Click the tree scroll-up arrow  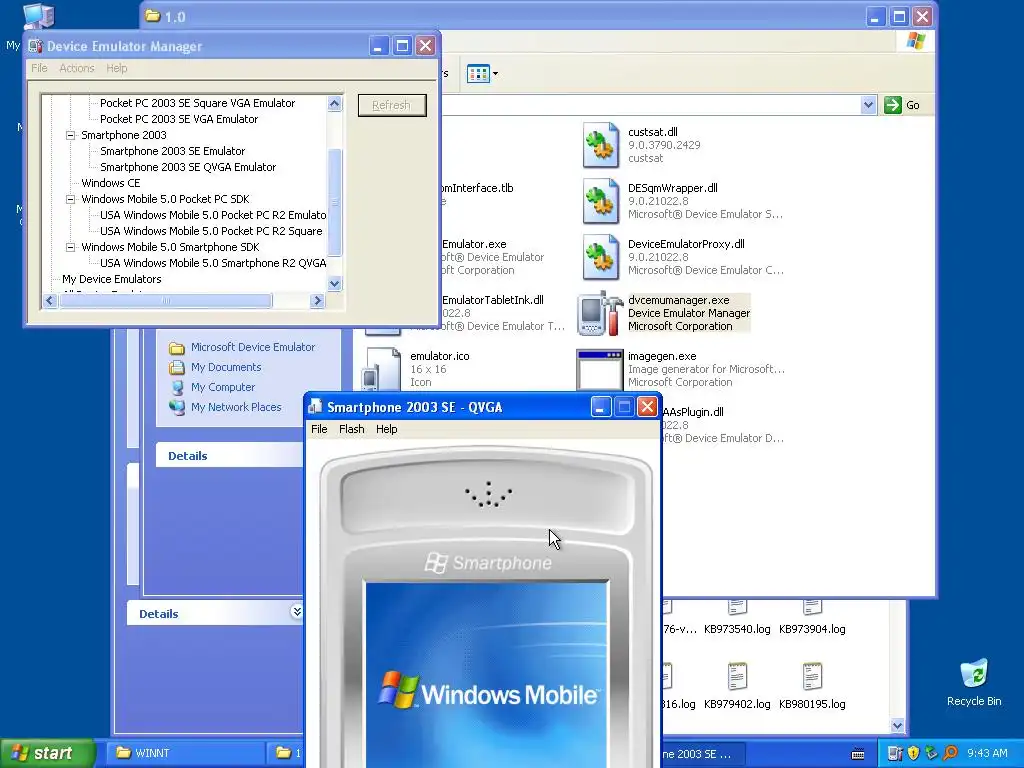pos(334,103)
